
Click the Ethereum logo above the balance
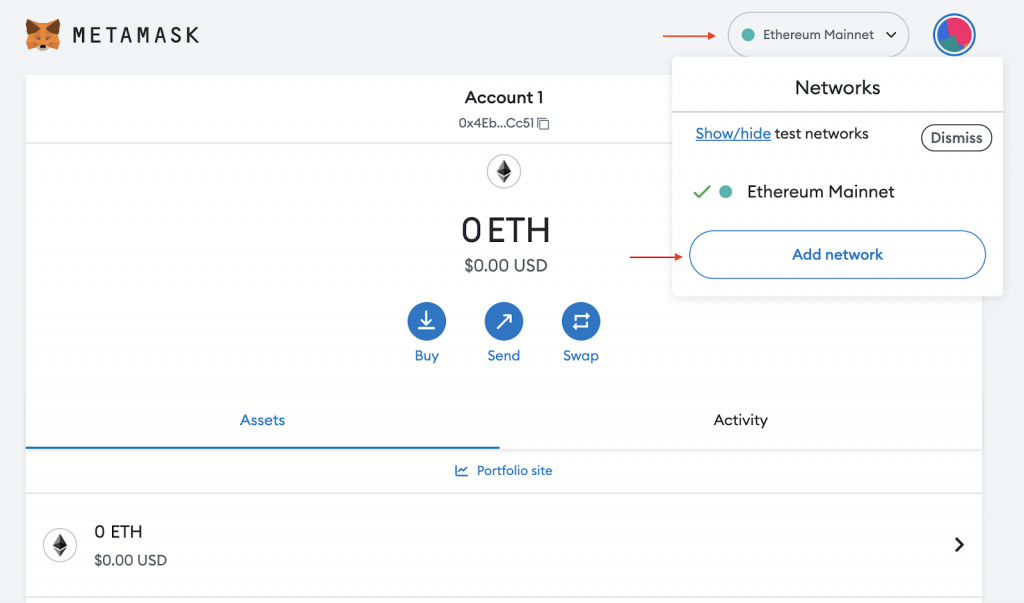[x=504, y=171]
